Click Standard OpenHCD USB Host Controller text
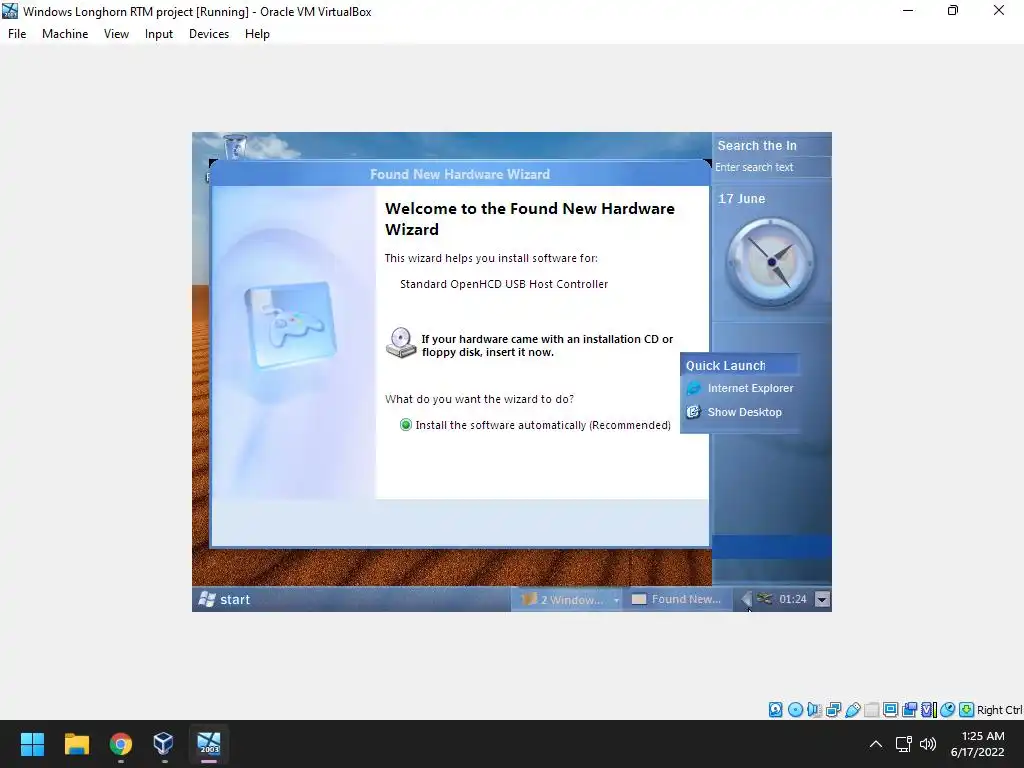1024x768 pixels. (504, 284)
